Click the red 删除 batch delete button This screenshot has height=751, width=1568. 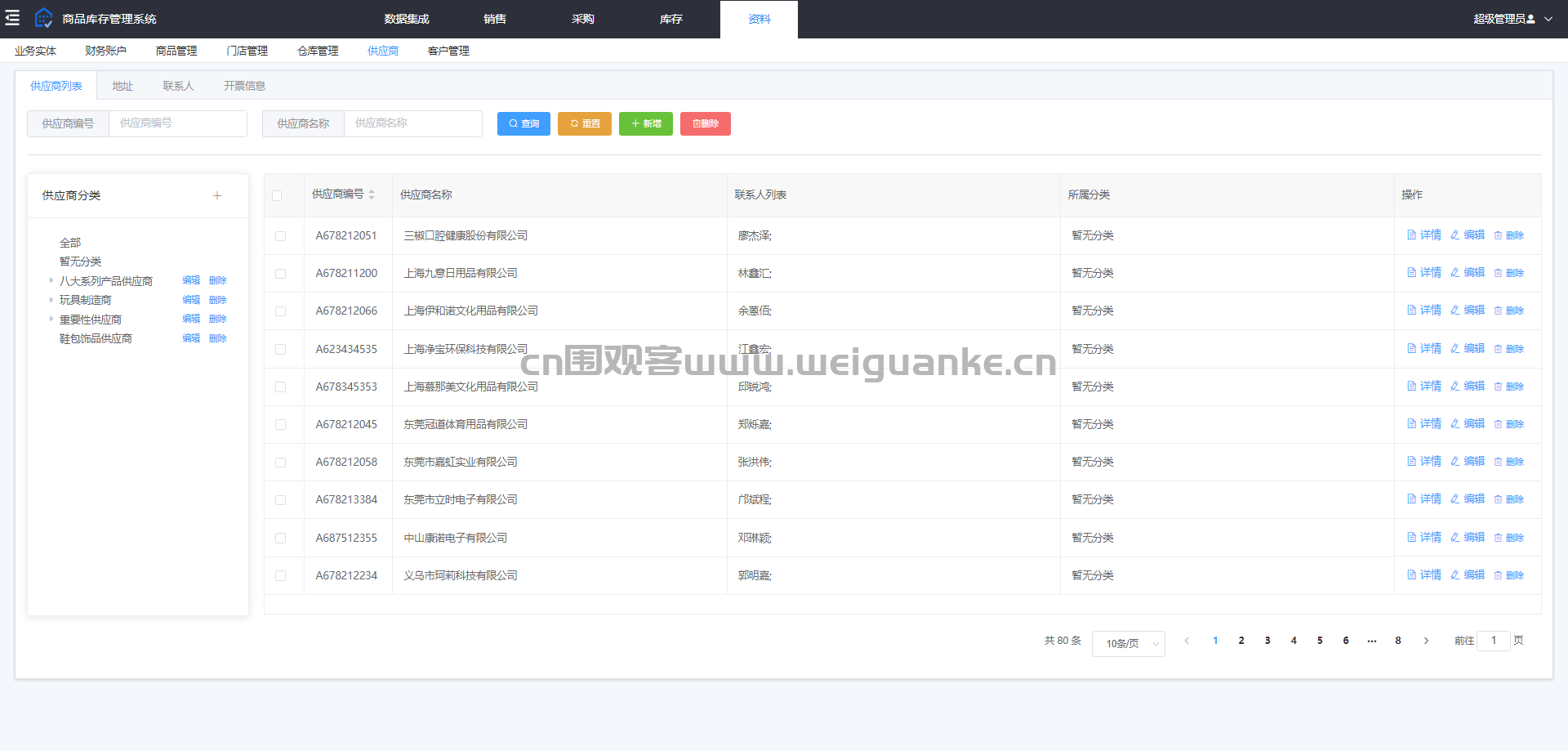[x=706, y=123]
